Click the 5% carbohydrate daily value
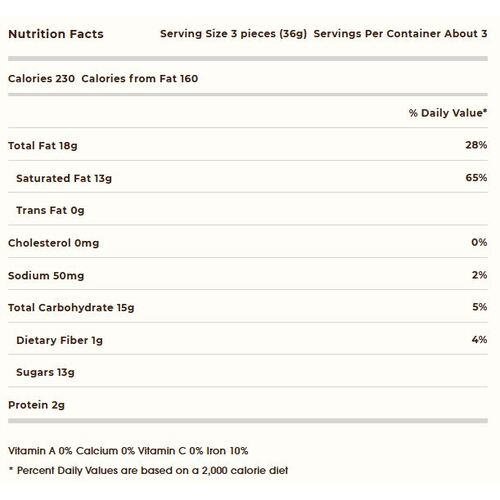The image size is (500, 500). tap(480, 307)
